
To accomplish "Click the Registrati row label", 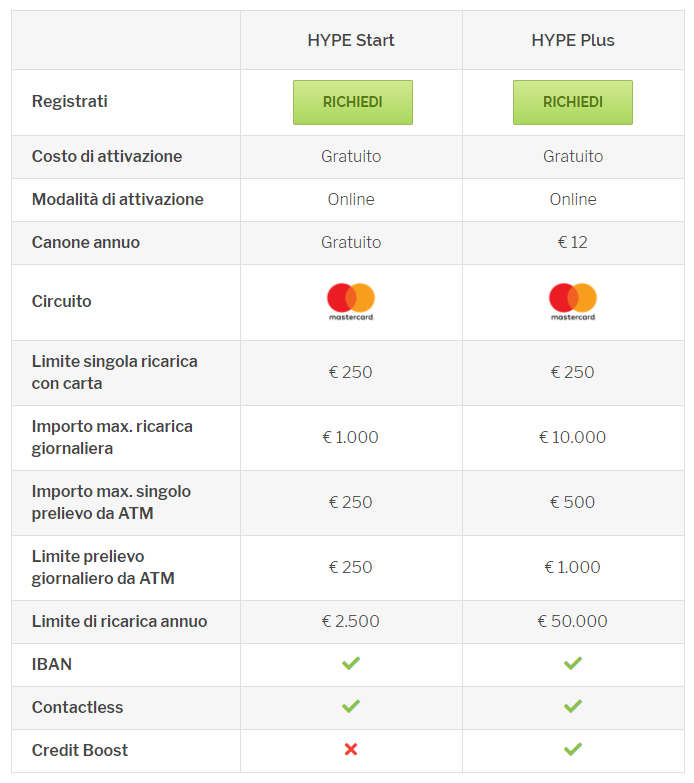I will tap(70, 101).
